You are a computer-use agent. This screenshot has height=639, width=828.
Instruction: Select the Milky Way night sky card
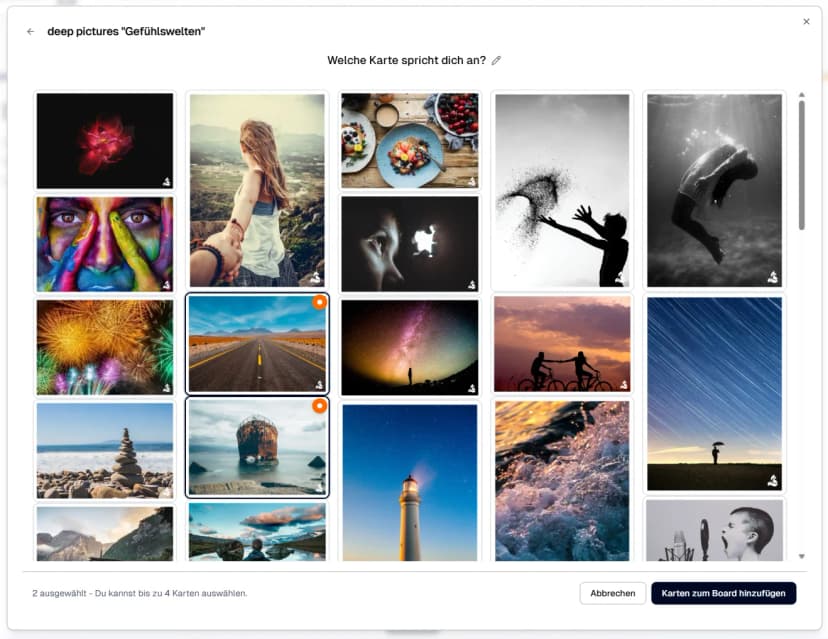(410, 347)
